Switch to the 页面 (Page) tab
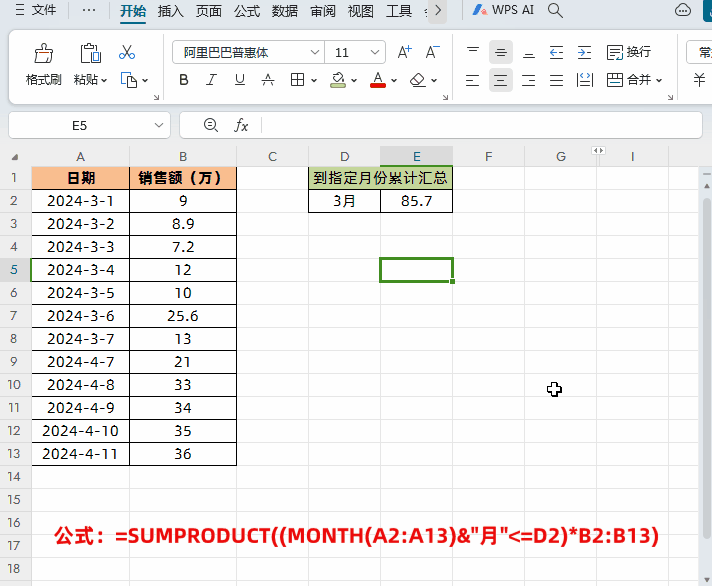This screenshot has height=586, width=712. 208,10
